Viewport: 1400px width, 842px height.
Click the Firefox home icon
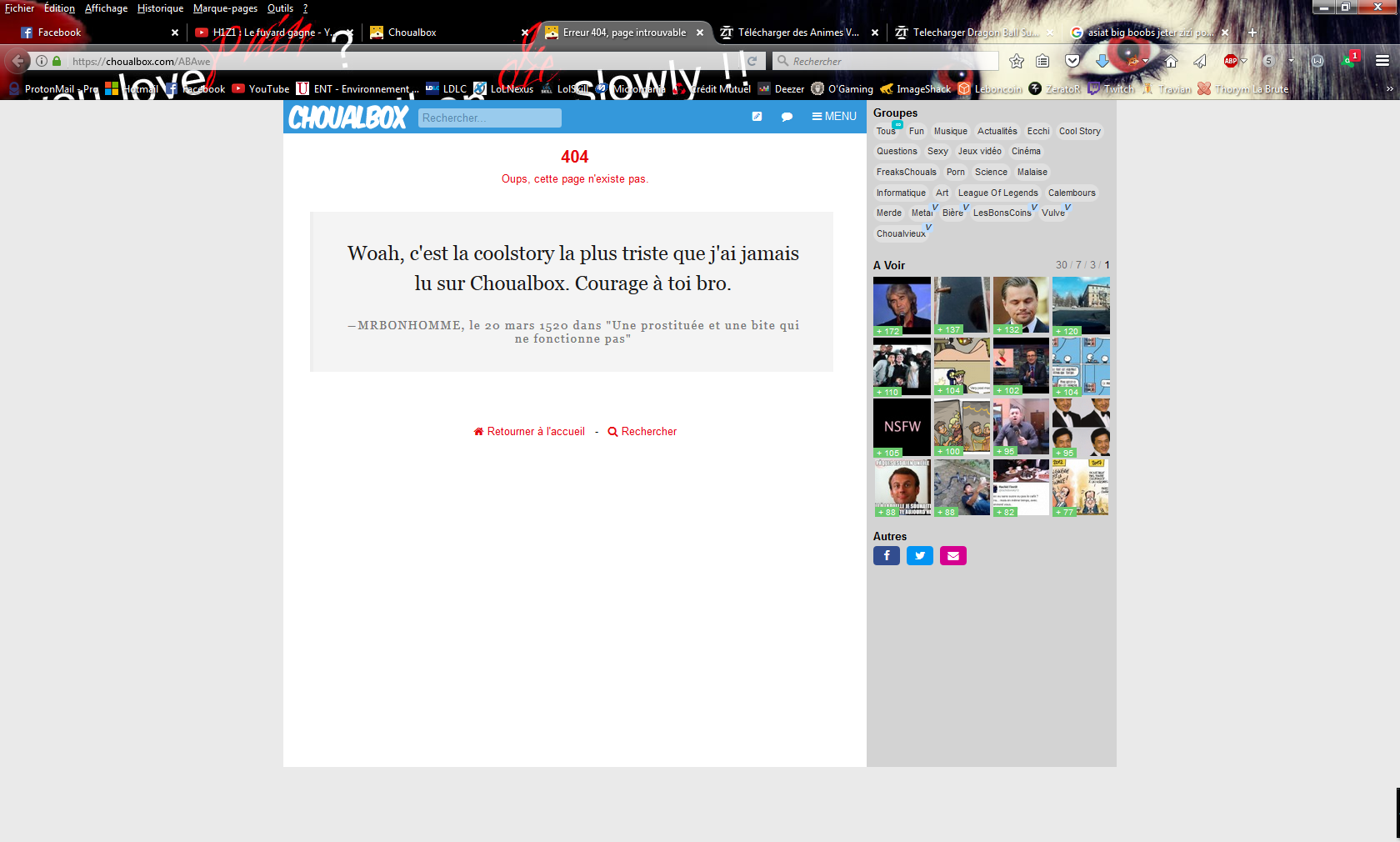click(x=1171, y=61)
